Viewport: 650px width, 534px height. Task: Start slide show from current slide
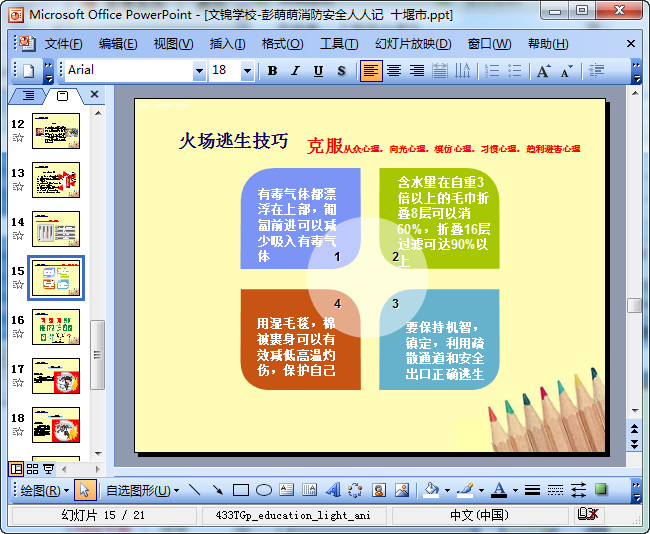(49, 469)
